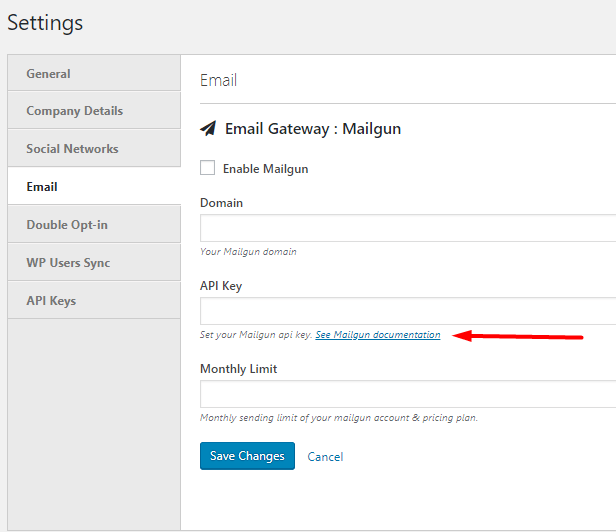Click the Save Changes button
This screenshot has height=532, width=616.
coord(247,456)
